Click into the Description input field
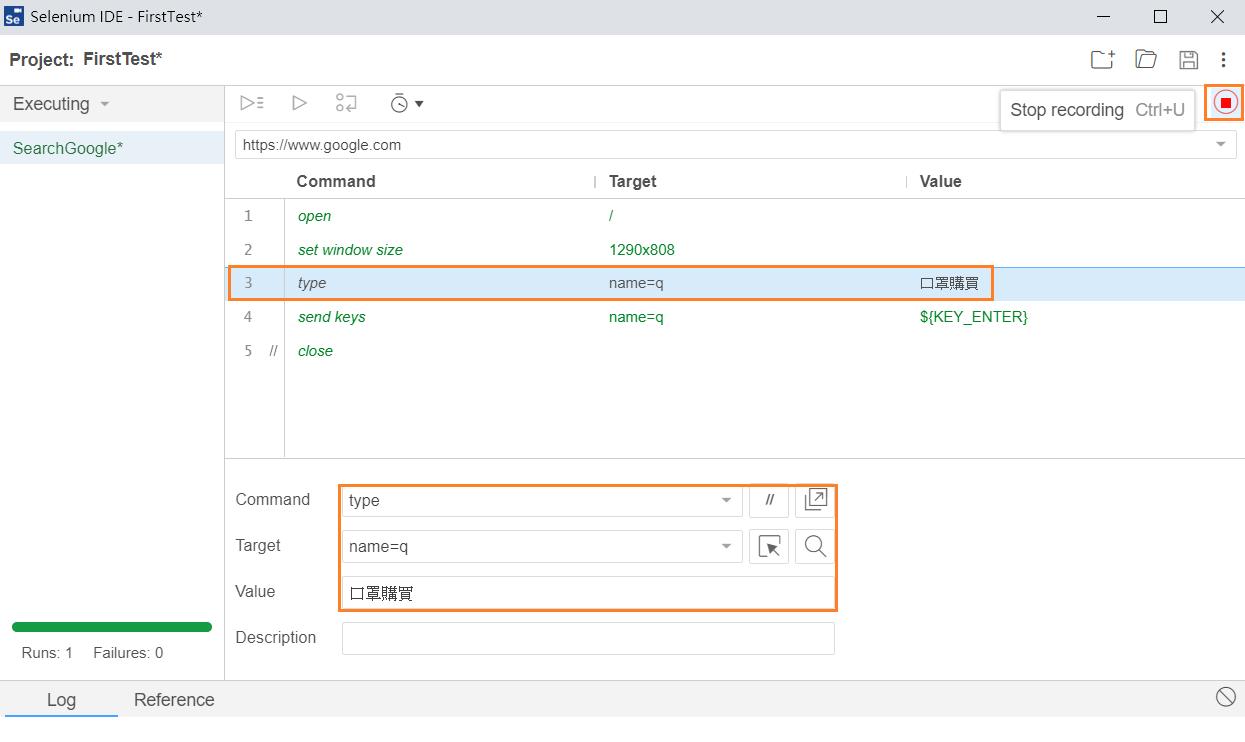This screenshot has height=742, width=1245. click(x=588, y=638)
